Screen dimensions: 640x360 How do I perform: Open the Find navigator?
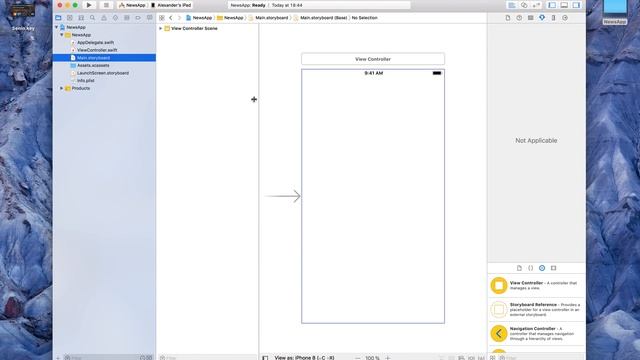93,18
